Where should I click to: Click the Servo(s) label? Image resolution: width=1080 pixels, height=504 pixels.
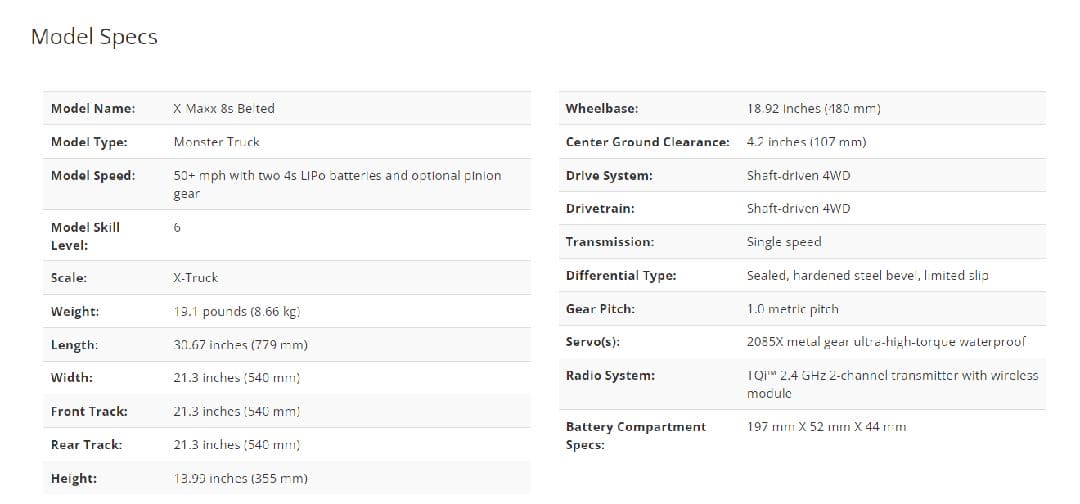593,342
